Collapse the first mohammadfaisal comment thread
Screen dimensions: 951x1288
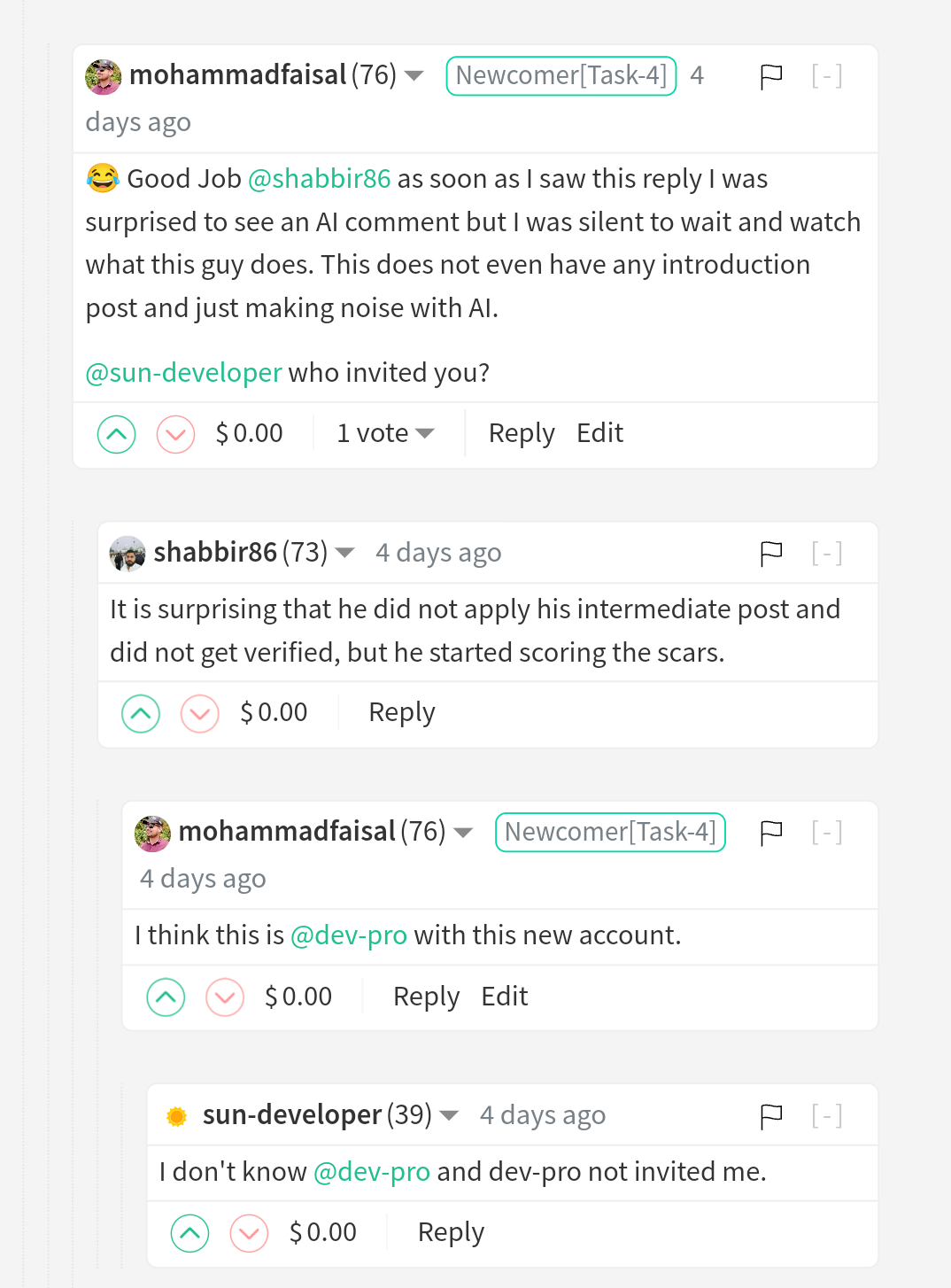pyautogui.click(x=826, y=76)
